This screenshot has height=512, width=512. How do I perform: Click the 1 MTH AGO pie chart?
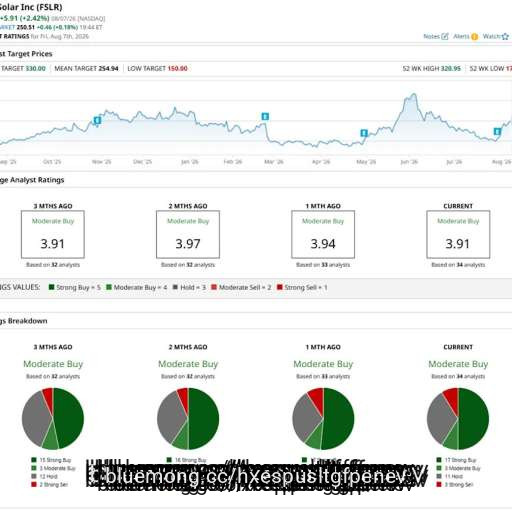tap(323, 419)
